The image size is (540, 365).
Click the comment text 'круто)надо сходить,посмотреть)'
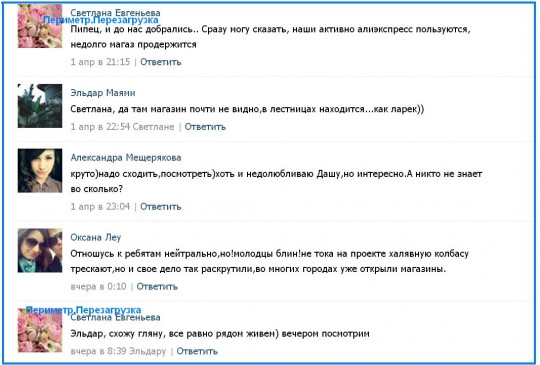[143, 174]
